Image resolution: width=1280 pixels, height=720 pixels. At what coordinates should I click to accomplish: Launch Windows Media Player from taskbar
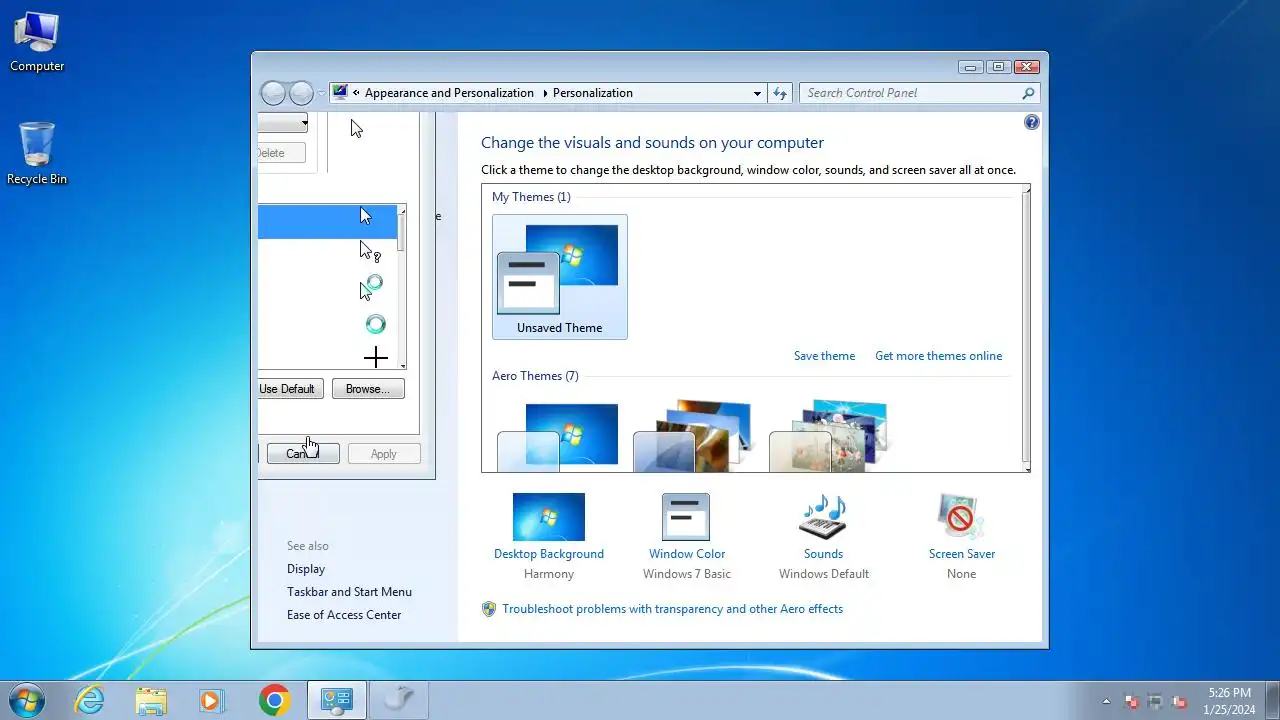(212, 700)
